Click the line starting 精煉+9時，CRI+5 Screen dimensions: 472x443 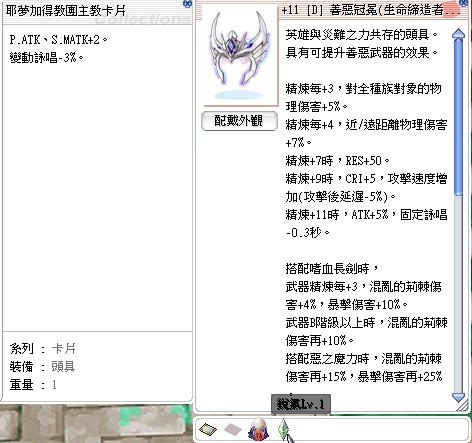(x=366, y=179)
